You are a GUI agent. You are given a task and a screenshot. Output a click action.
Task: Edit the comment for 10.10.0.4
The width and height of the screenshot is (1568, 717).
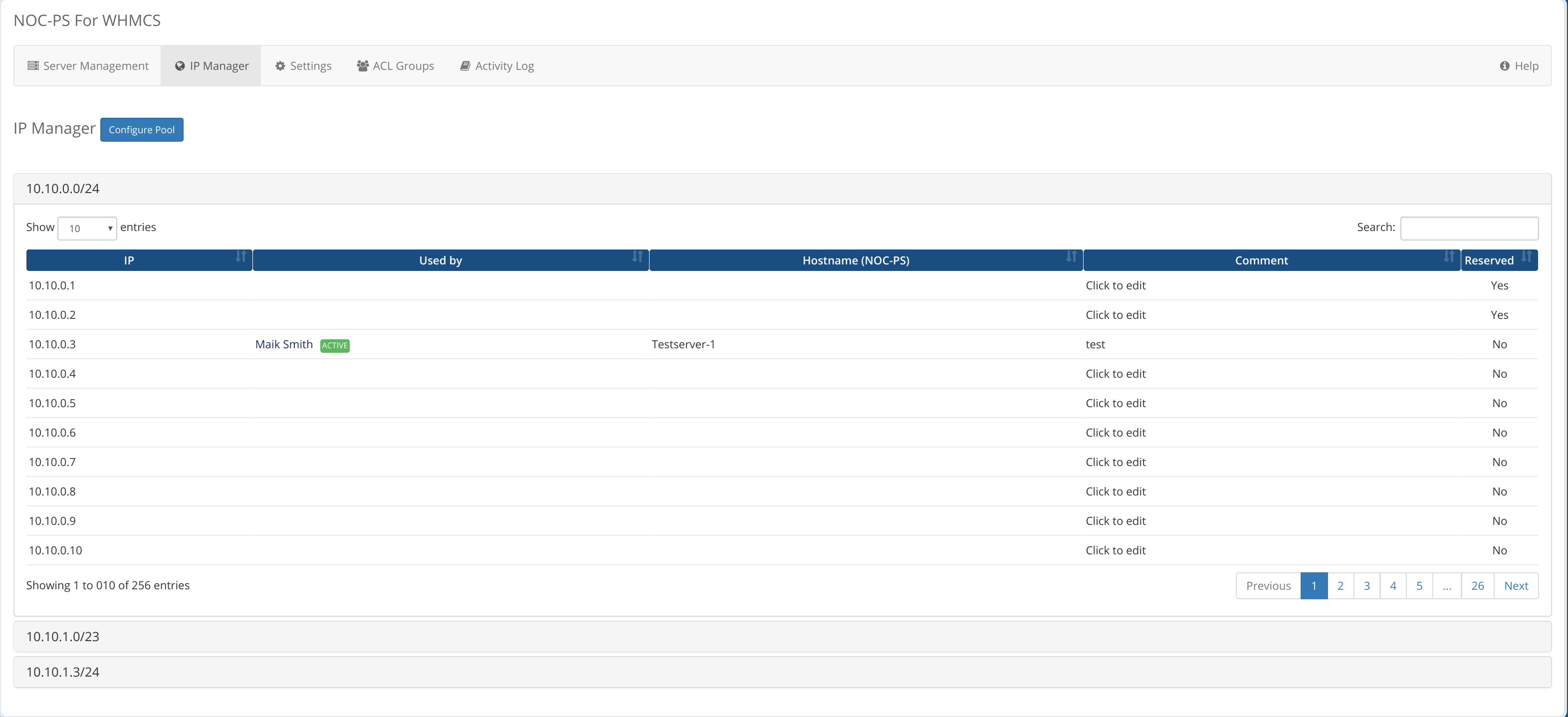(1116, 373)
